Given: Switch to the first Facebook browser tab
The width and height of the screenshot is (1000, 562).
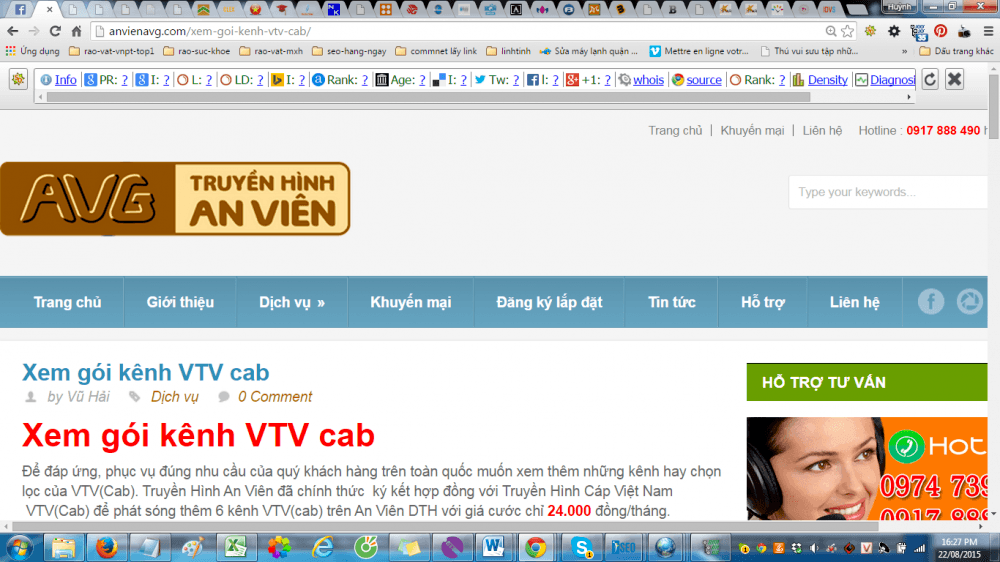Looking at the screenshot, I should coord(20,9).
